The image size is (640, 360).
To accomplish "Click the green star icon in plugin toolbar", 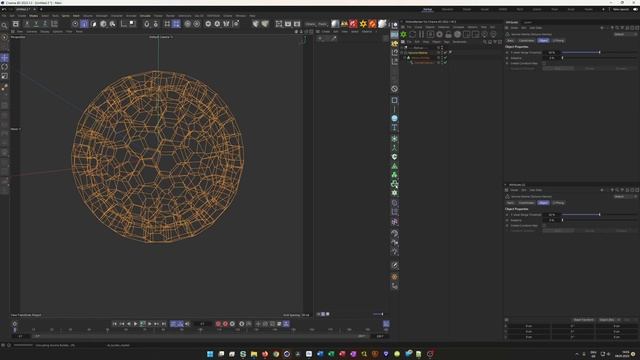I will [x=403, y=34].
